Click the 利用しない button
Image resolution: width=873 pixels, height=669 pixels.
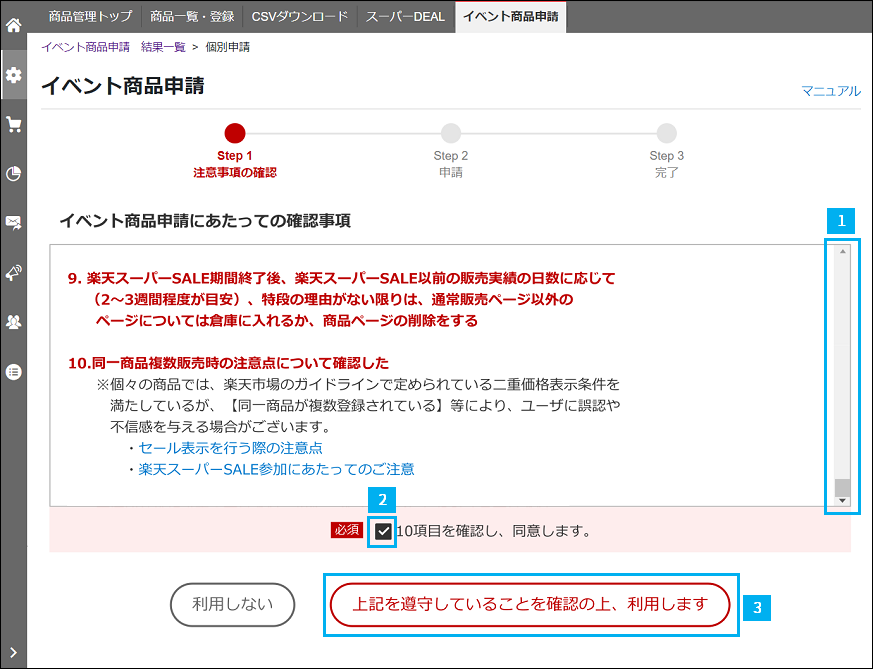click(232, 604)
